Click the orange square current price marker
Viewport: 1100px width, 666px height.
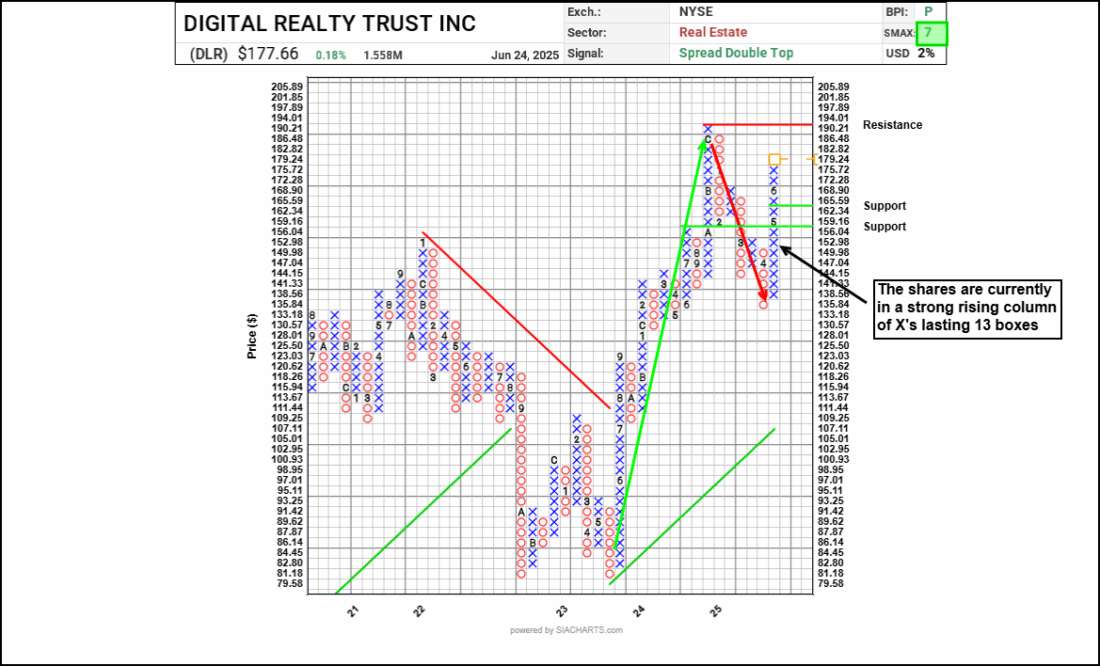[774, 159]
